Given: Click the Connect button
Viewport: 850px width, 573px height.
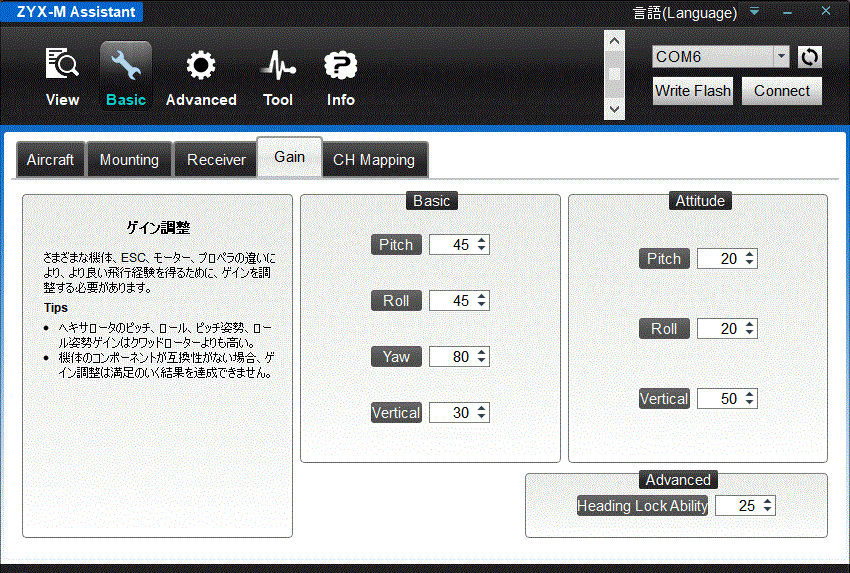Looking at the screenshot, I should coord(781,91).
